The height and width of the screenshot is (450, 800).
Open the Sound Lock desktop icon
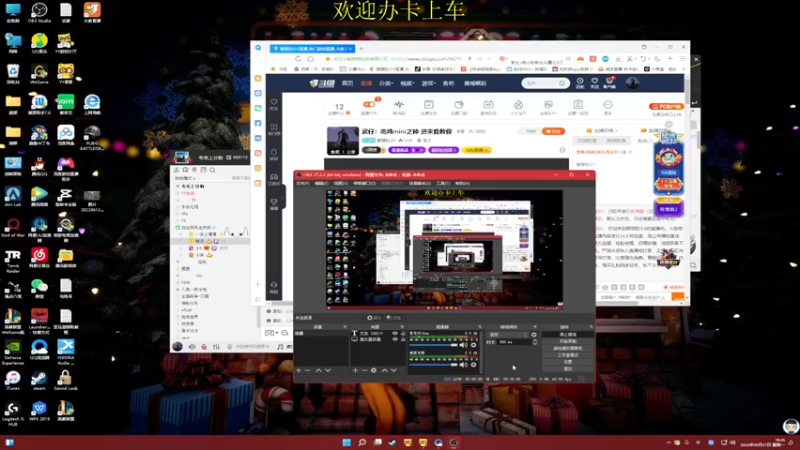pyautogui.click(x=65, y=380)
